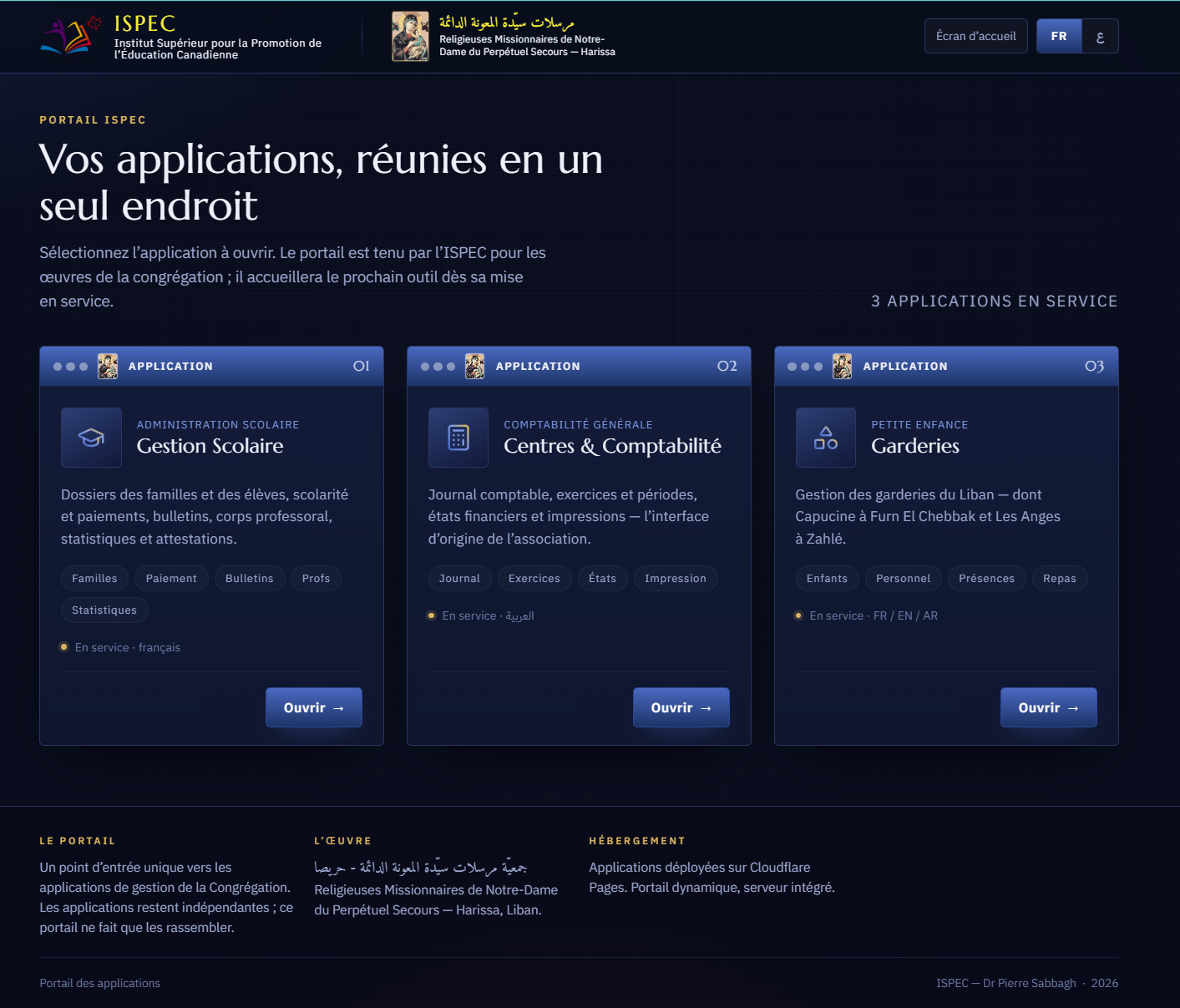The width and height of the screenshot is (1180, 1008).
Task: Click "ISPEC — Dr Pierre Sabbagh · 2026" footer text
Action: coord(1027,983)
